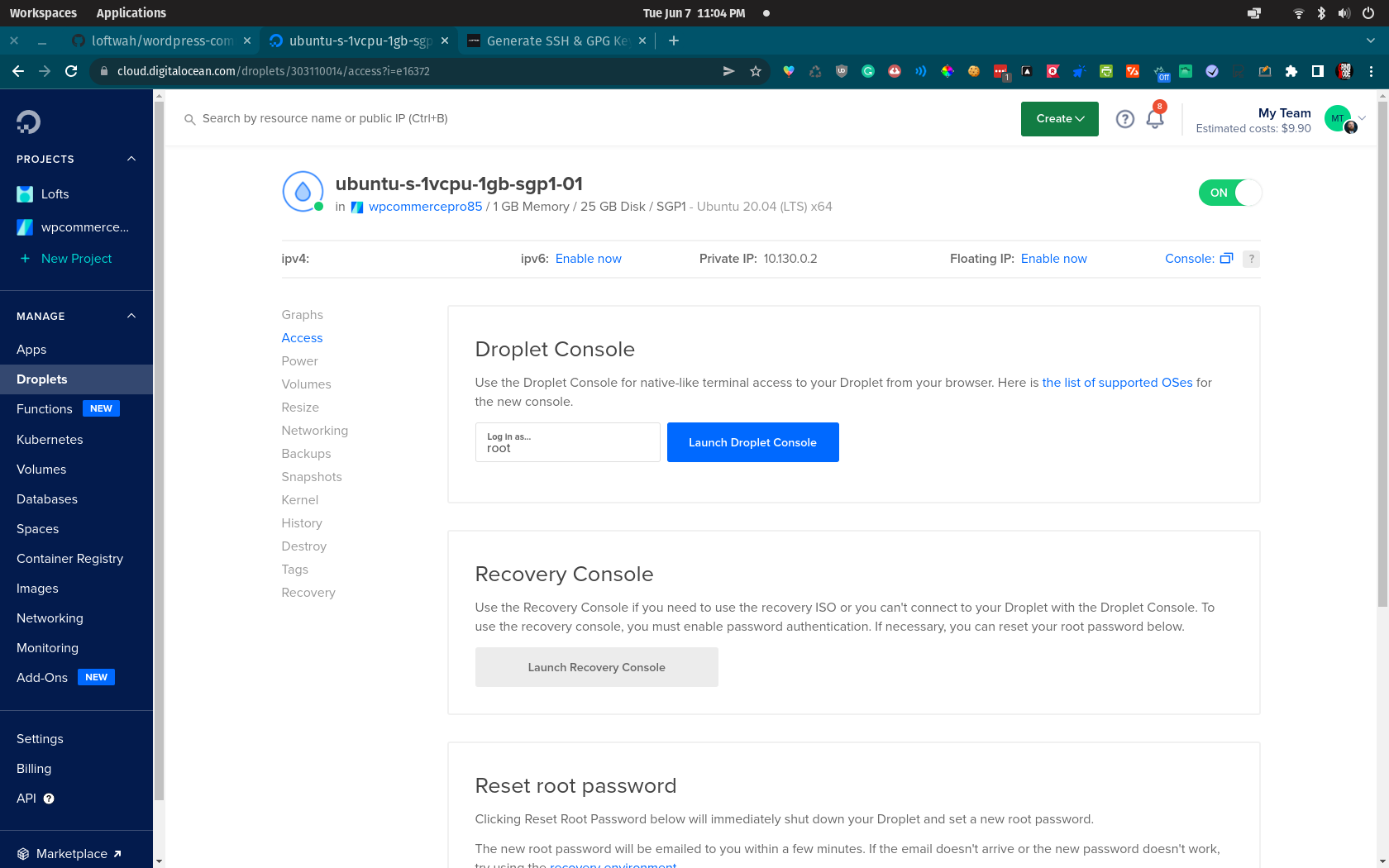Click the Grammarly extension icon
Image resolution: width=1389 pixels, height=868 pixels.
(868, 71)
